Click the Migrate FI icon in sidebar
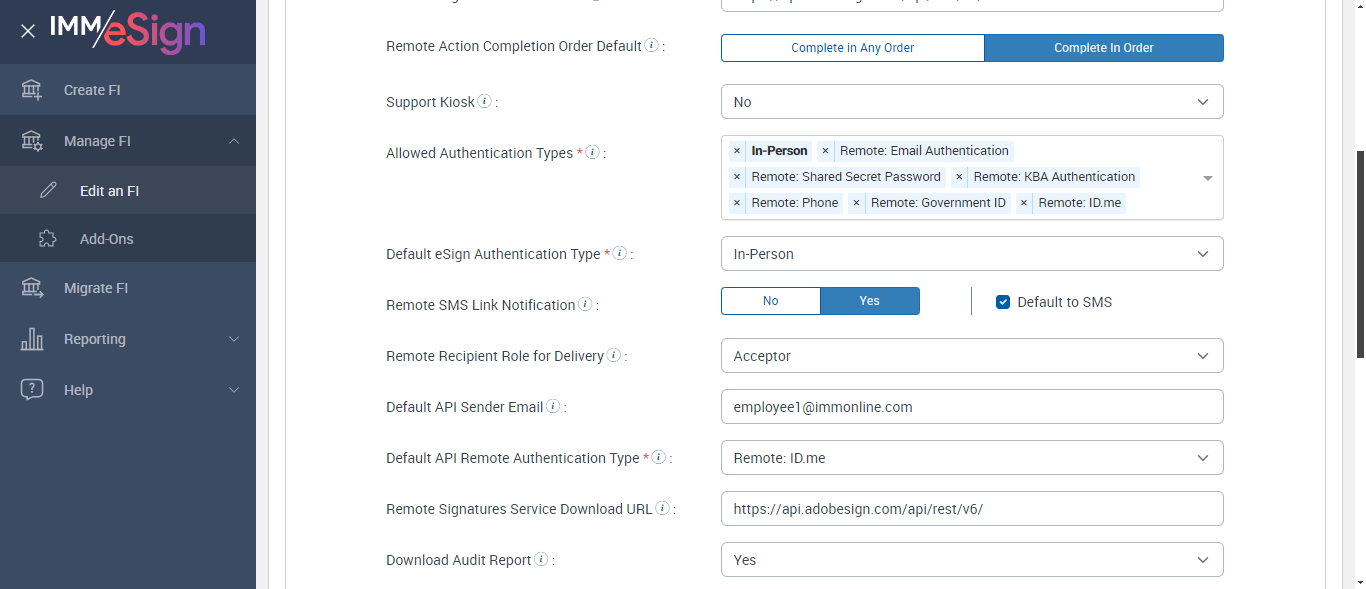 [x=32, y=288]
